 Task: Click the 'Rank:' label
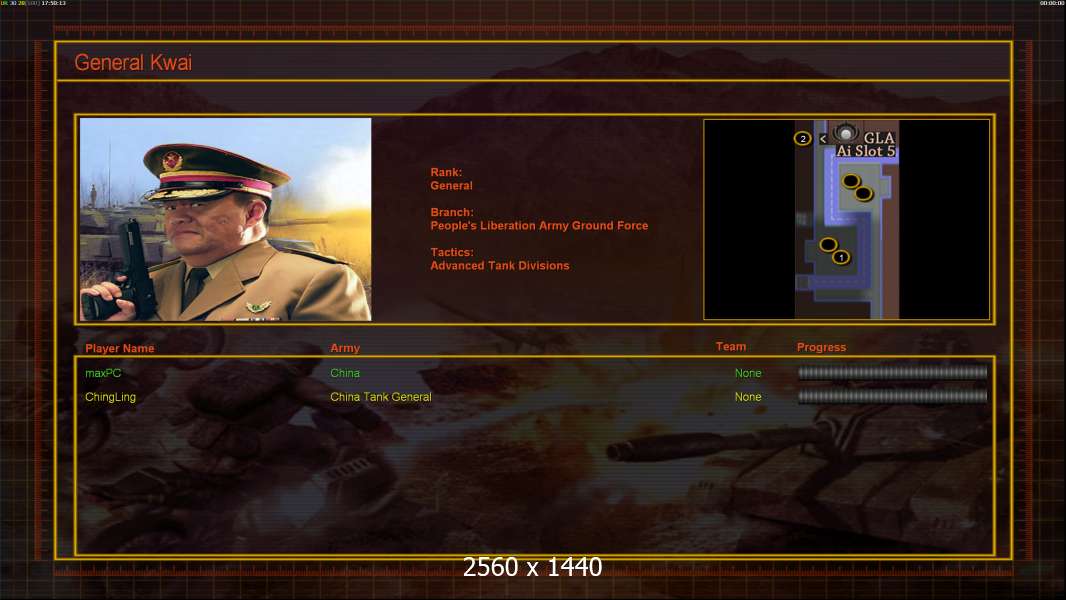coord(446,173)
